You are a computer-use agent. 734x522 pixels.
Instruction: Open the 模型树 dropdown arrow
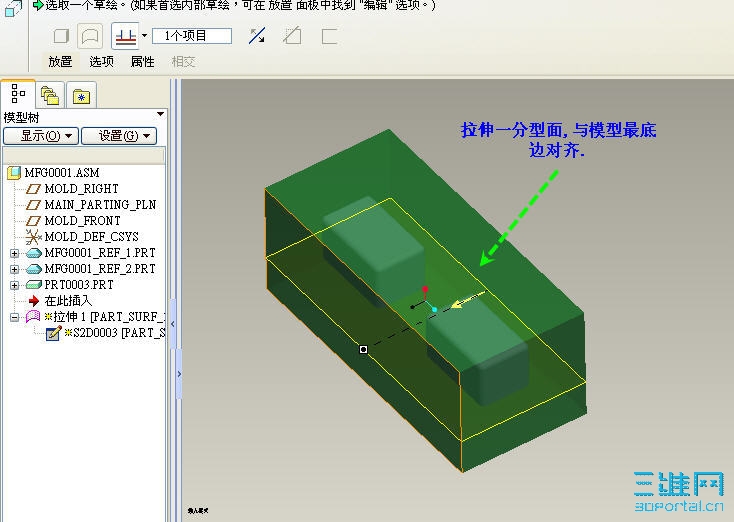(161, 114)
